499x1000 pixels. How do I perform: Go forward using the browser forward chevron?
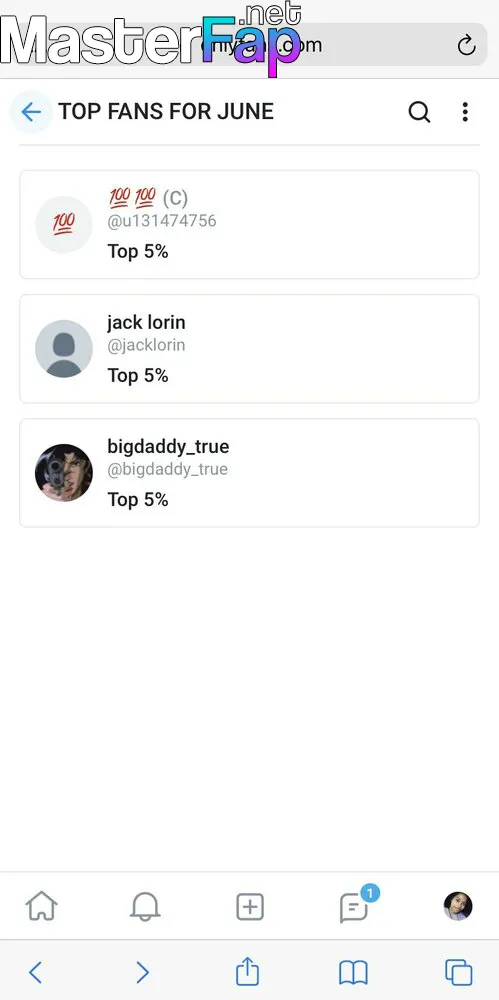tap(142, 973)
